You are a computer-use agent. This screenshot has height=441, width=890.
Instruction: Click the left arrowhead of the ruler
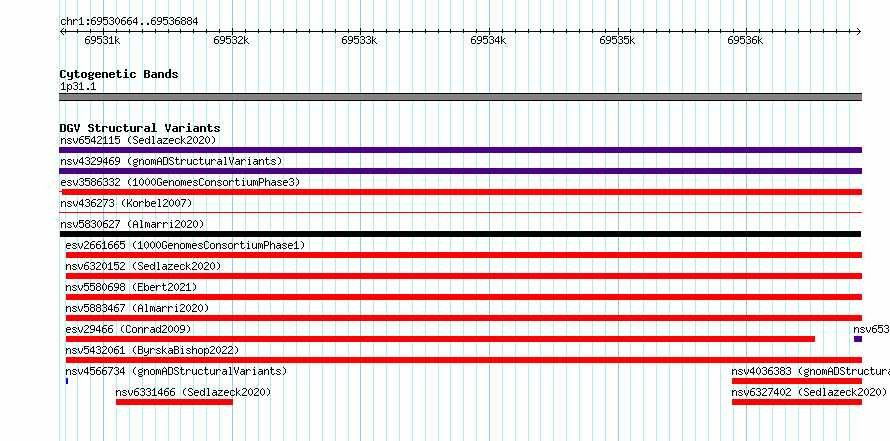coord(62,31)
